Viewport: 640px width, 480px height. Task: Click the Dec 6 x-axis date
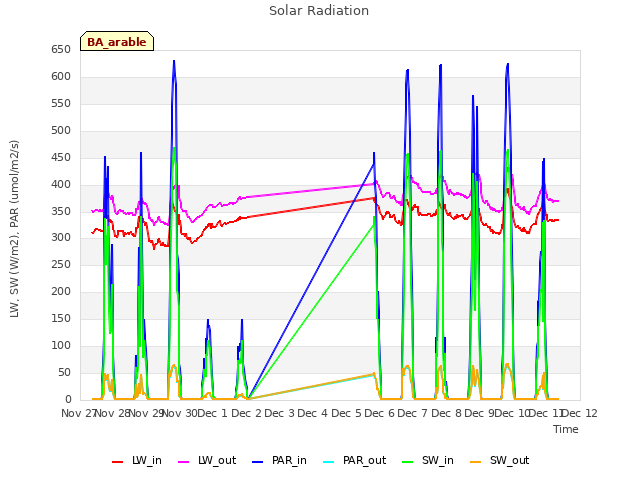(380, 413)
